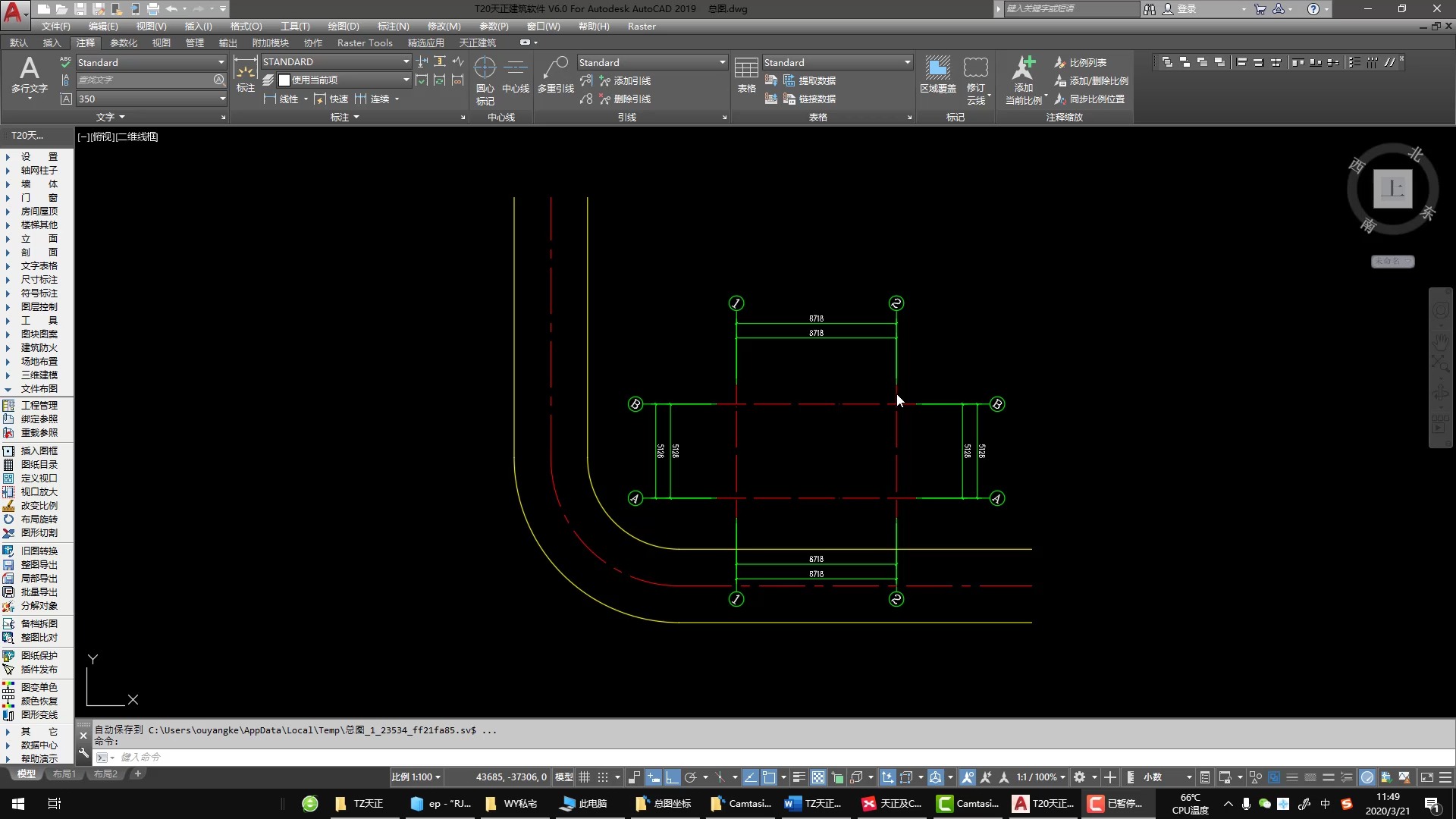
Task: Click the 添加引线 button
Action: [x=631, y=81]
